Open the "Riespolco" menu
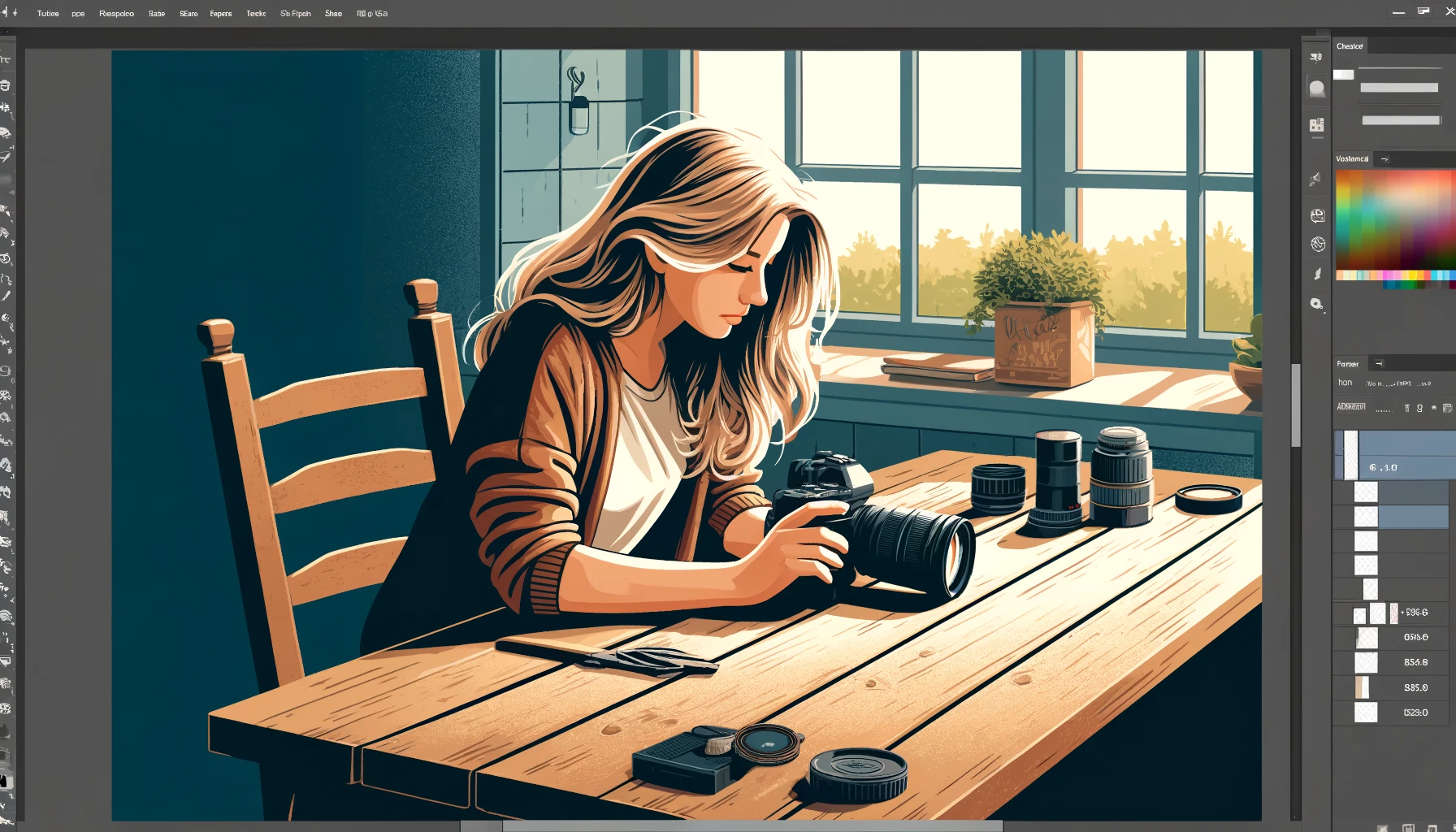1456x832 pixels. 116,14
